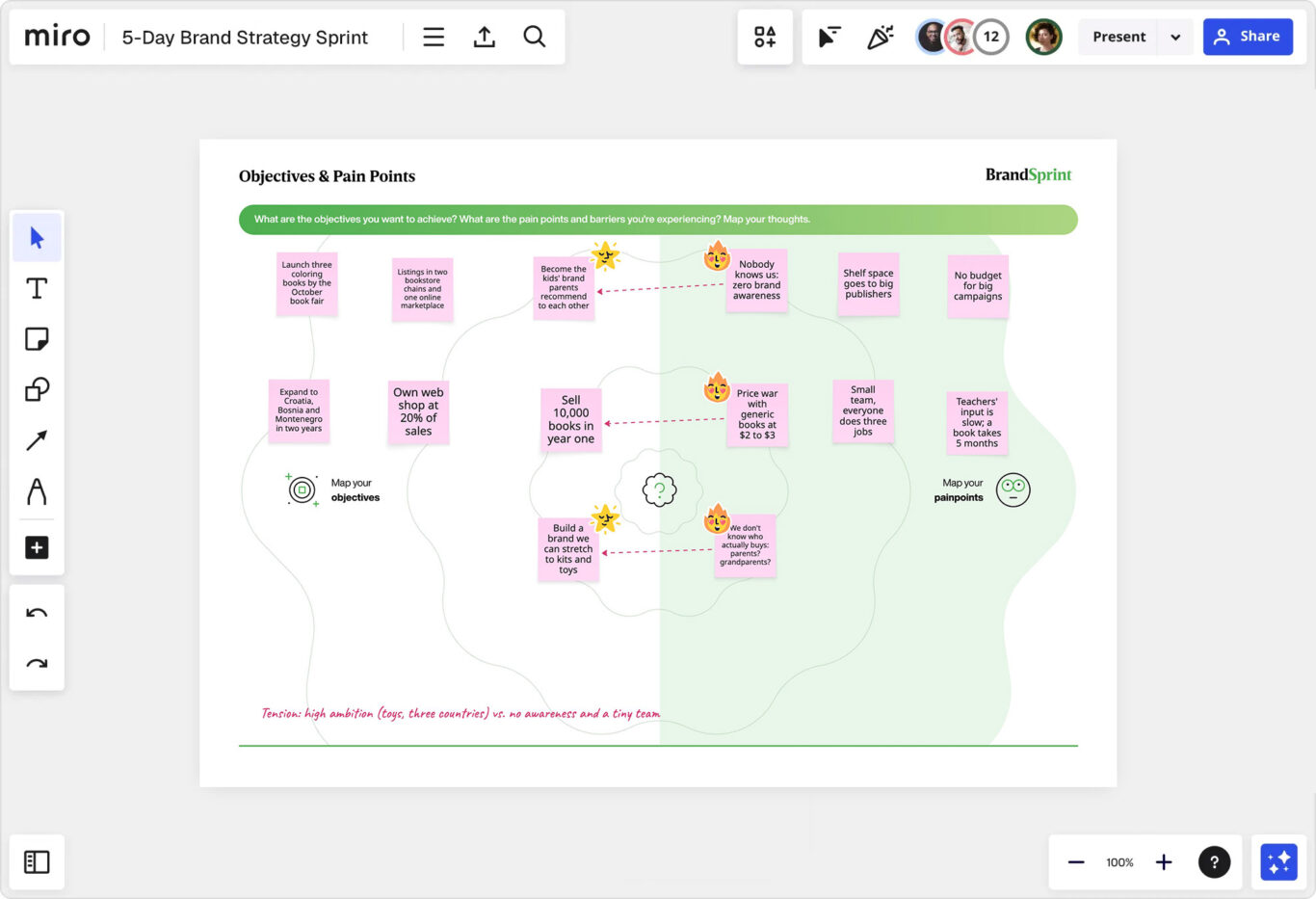1316x899 pixels.
Task: Select the Connection line arrow tool
Action: click(37, 440)
